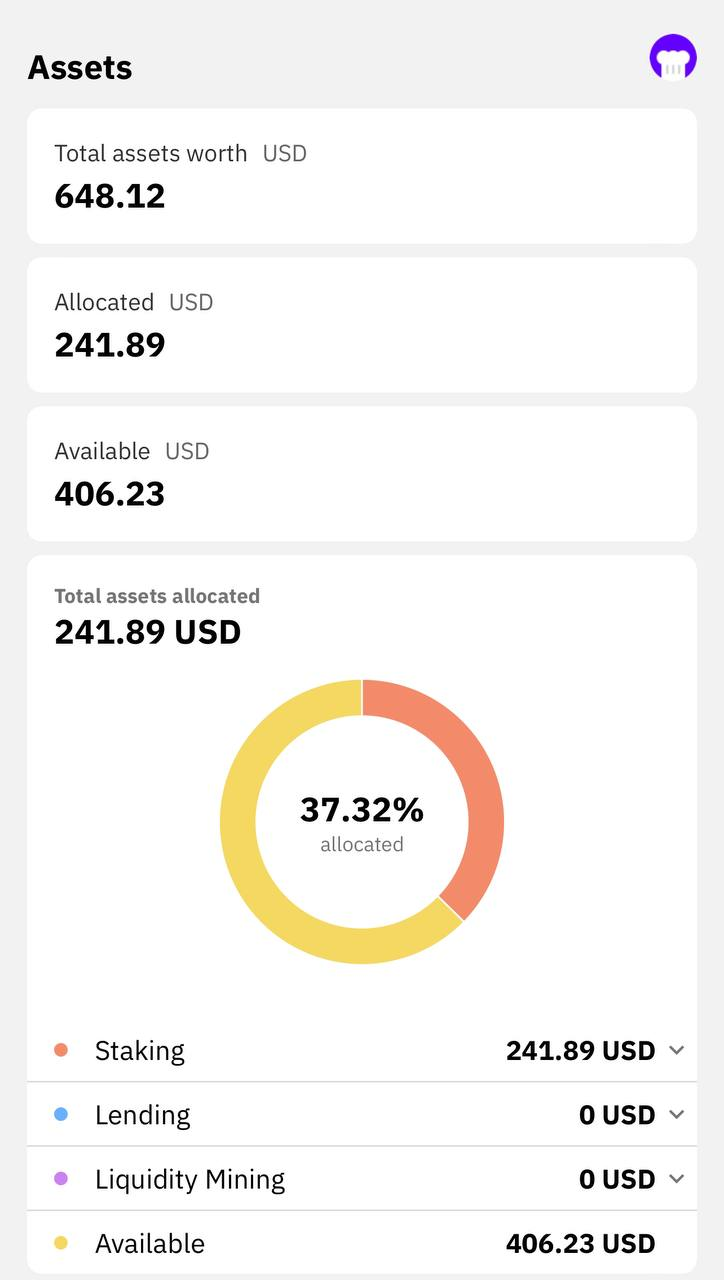Click the Staking row label

pos(140,1051)
